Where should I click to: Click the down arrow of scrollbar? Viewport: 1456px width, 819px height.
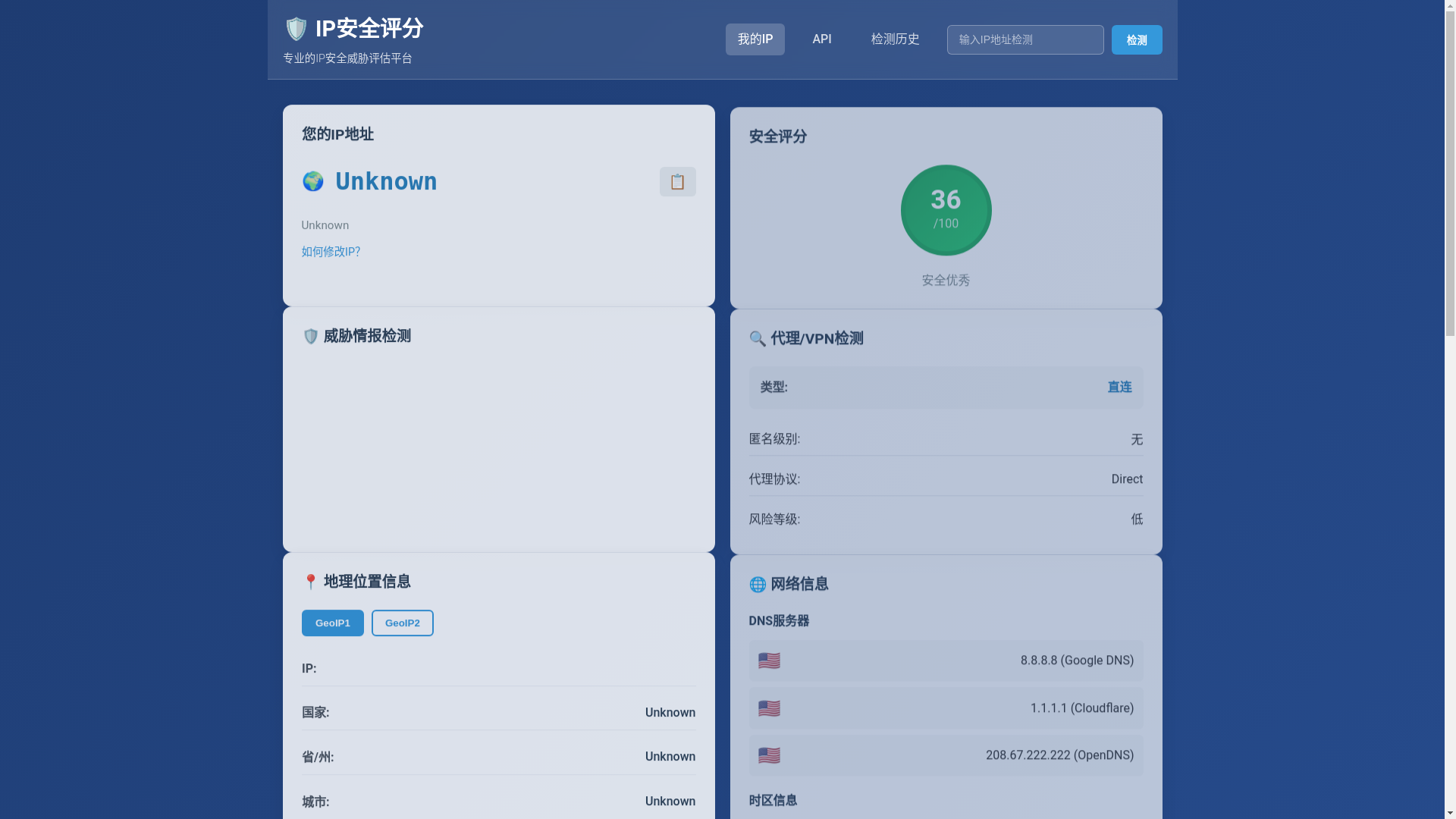1450,813
